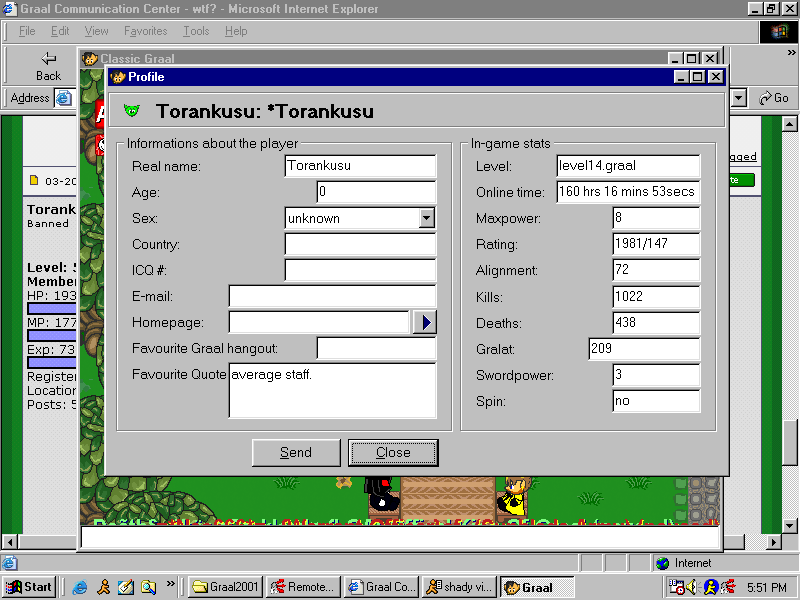Click the Swordpower value field
The height and width of the screenshot is (600, 800).
656,375
